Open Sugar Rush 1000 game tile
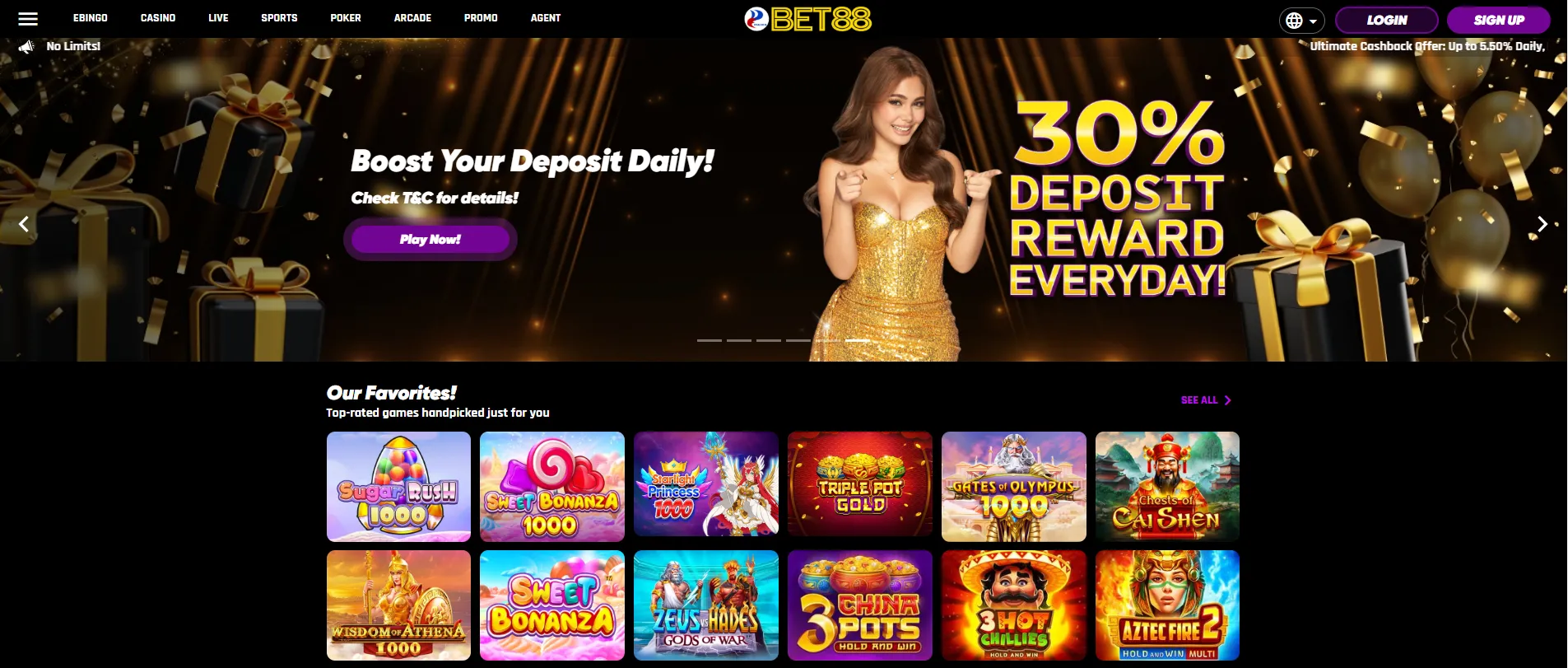1568x668 pixels. click(x=398, y=487)
